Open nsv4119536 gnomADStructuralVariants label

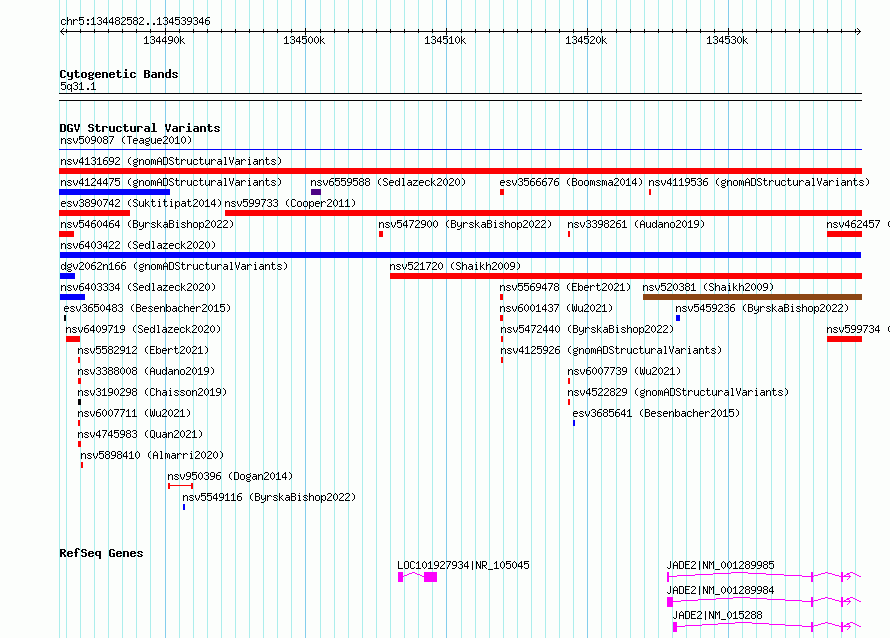tap(759, 182)
